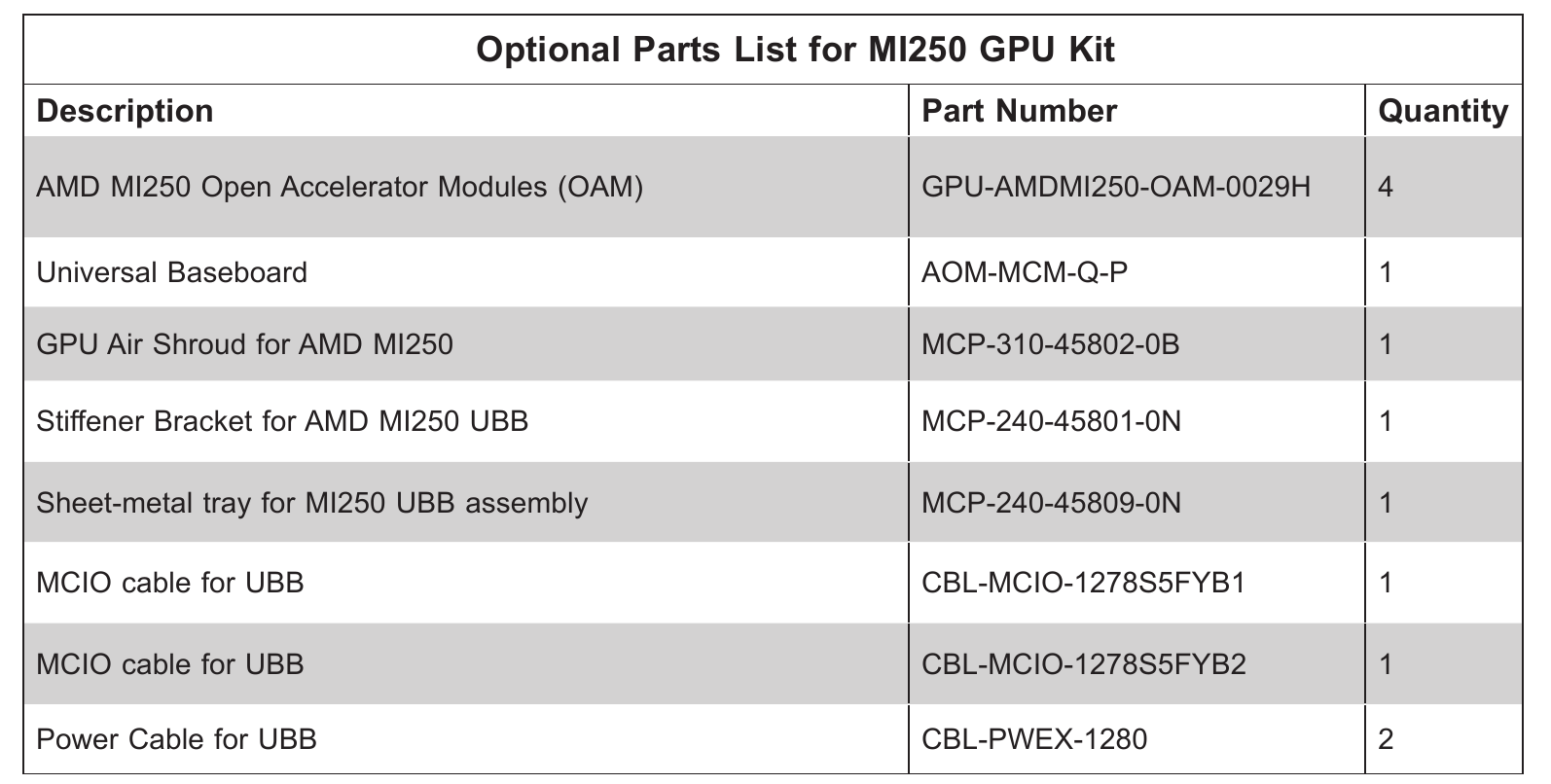Screen dimensions: 1551x784
Task: Select the Quantity column header
Action: pyautogui.click(x=1443, y=112)
